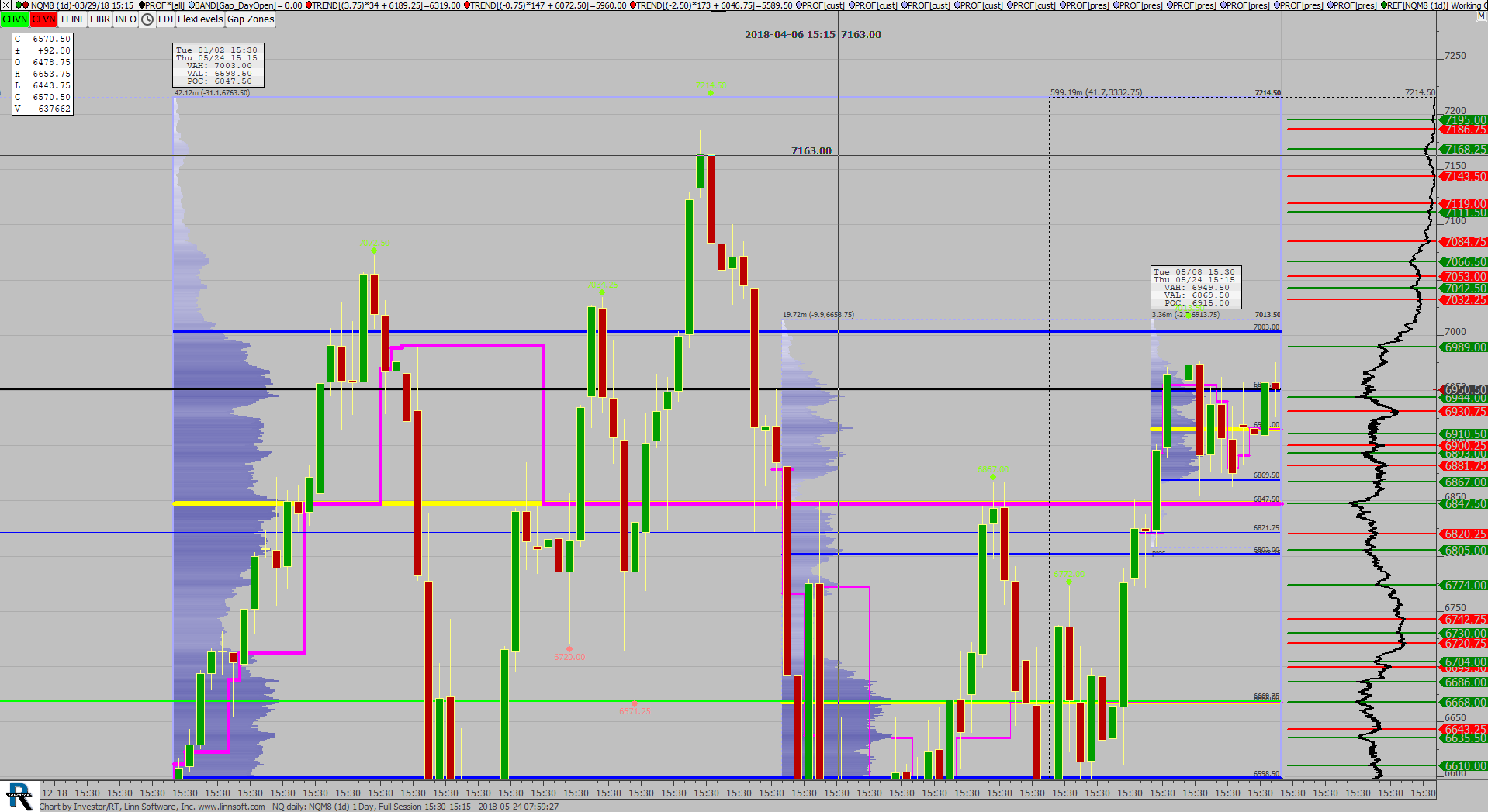Click the BAND[Gap_DayOpen] indicator marker
The width and height of the screenshot is (1488, 812).
coord(192,5)
